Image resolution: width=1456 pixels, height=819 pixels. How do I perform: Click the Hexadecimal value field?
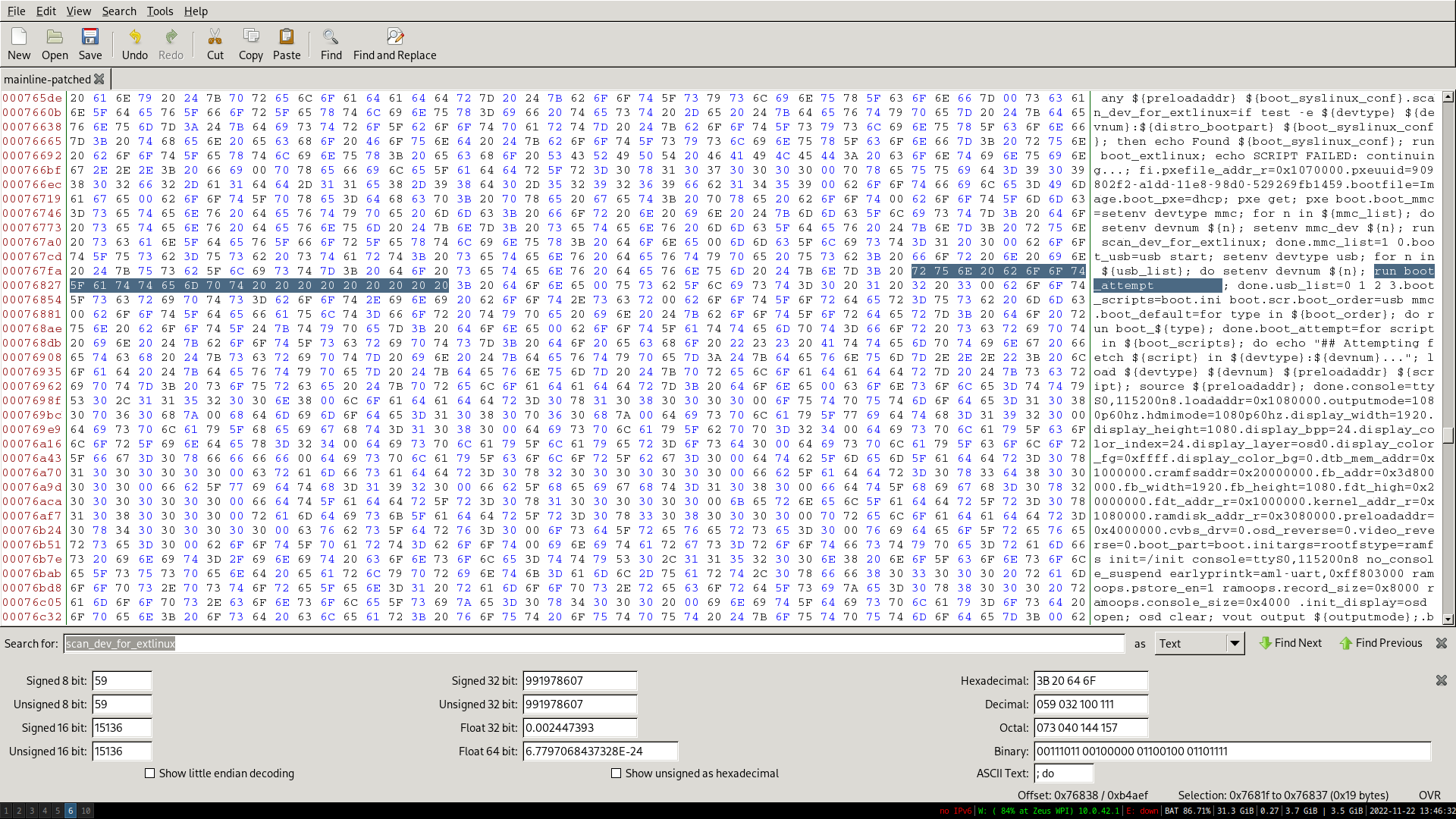1091,681
